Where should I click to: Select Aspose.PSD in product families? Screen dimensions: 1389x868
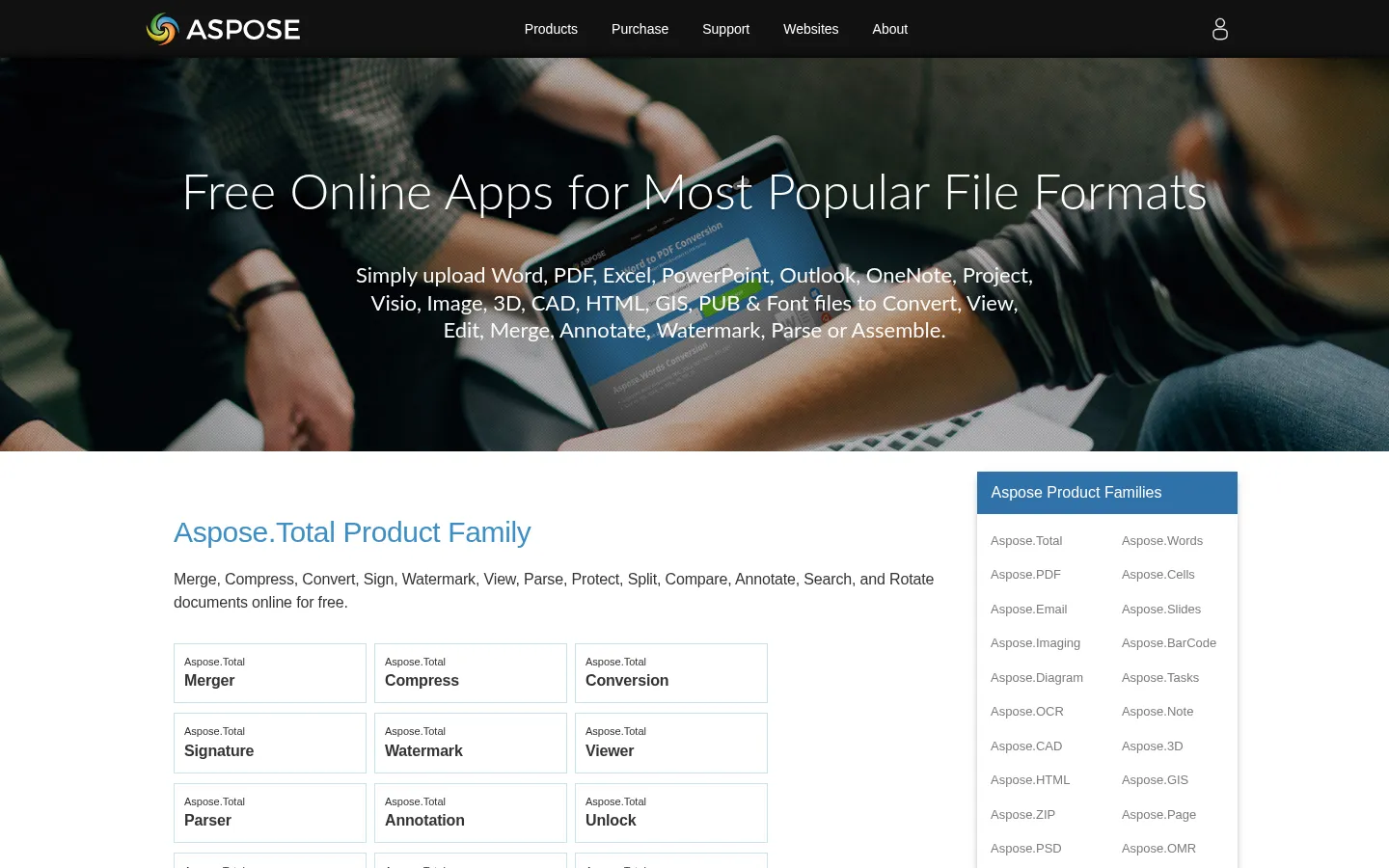coord(1026,849)
